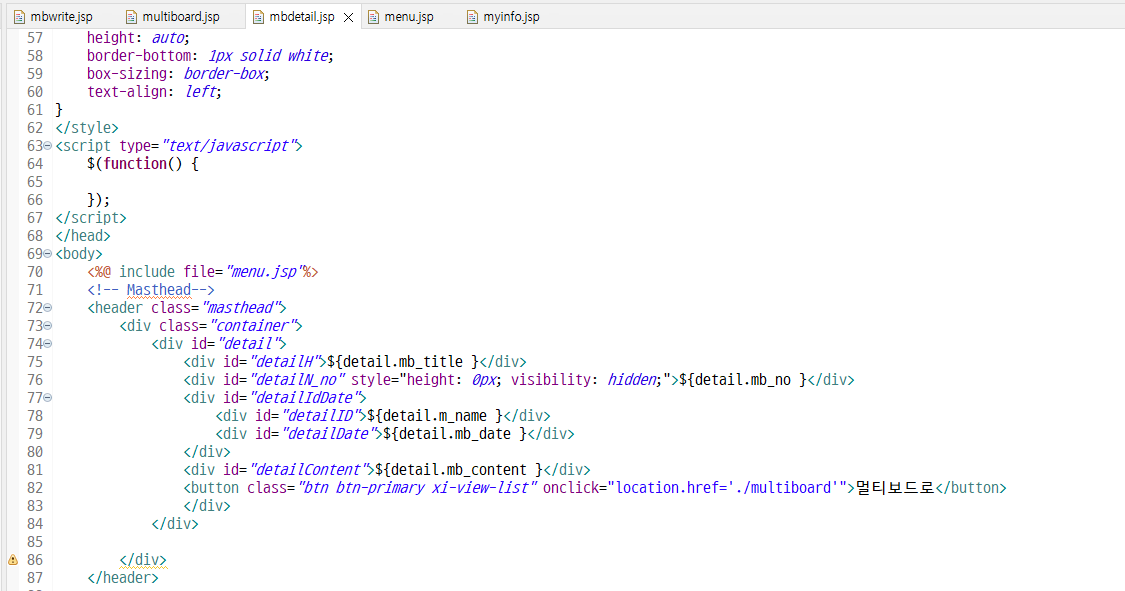Click the mbdetail.jsp file icon
Viewport: 1125px width, 591px height.
coord(258,16)
